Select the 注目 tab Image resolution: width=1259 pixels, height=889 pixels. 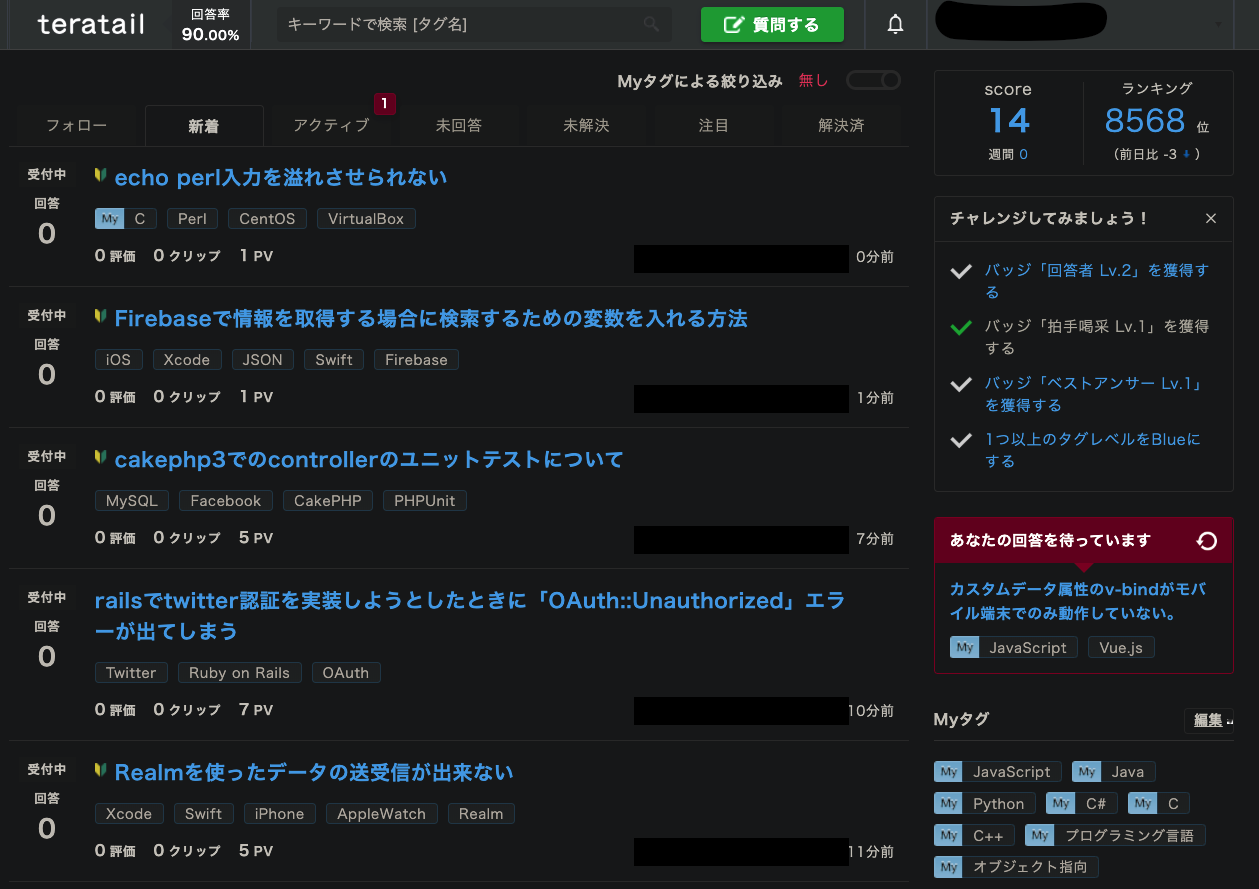tap(713, 126)
